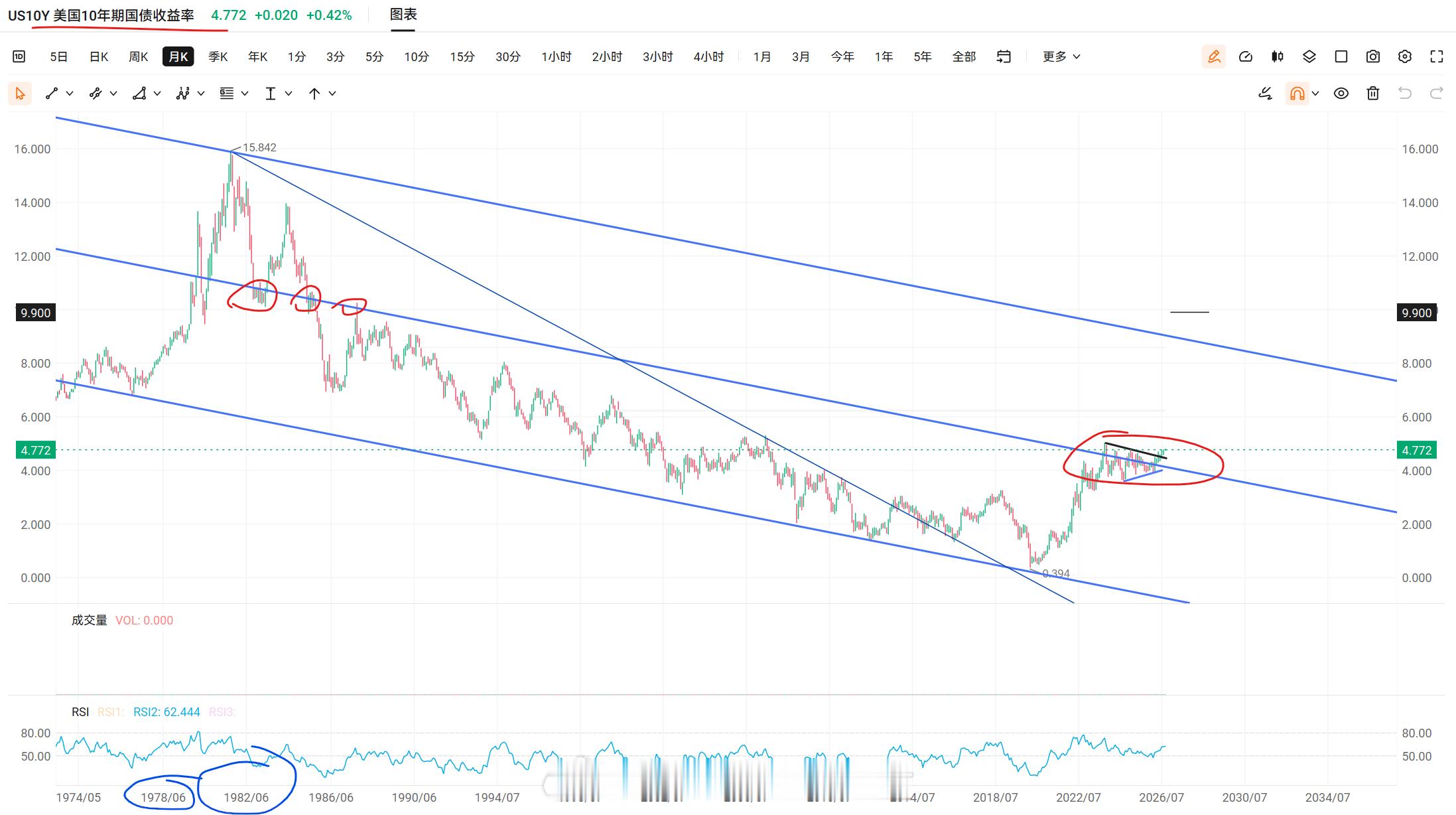Viewport: 1456px width, 815px height.
Task: Expand the shape tool dropdown arrow
Action: [157, 94]
